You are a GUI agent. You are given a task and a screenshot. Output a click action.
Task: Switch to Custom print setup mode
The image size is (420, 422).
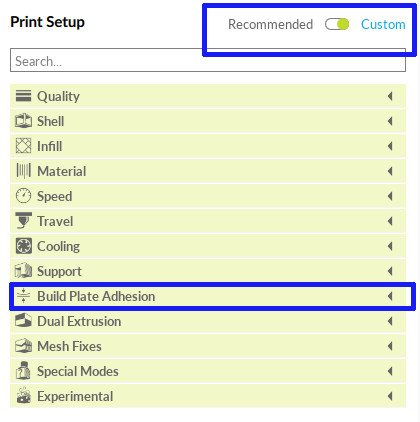coord(383,24)
